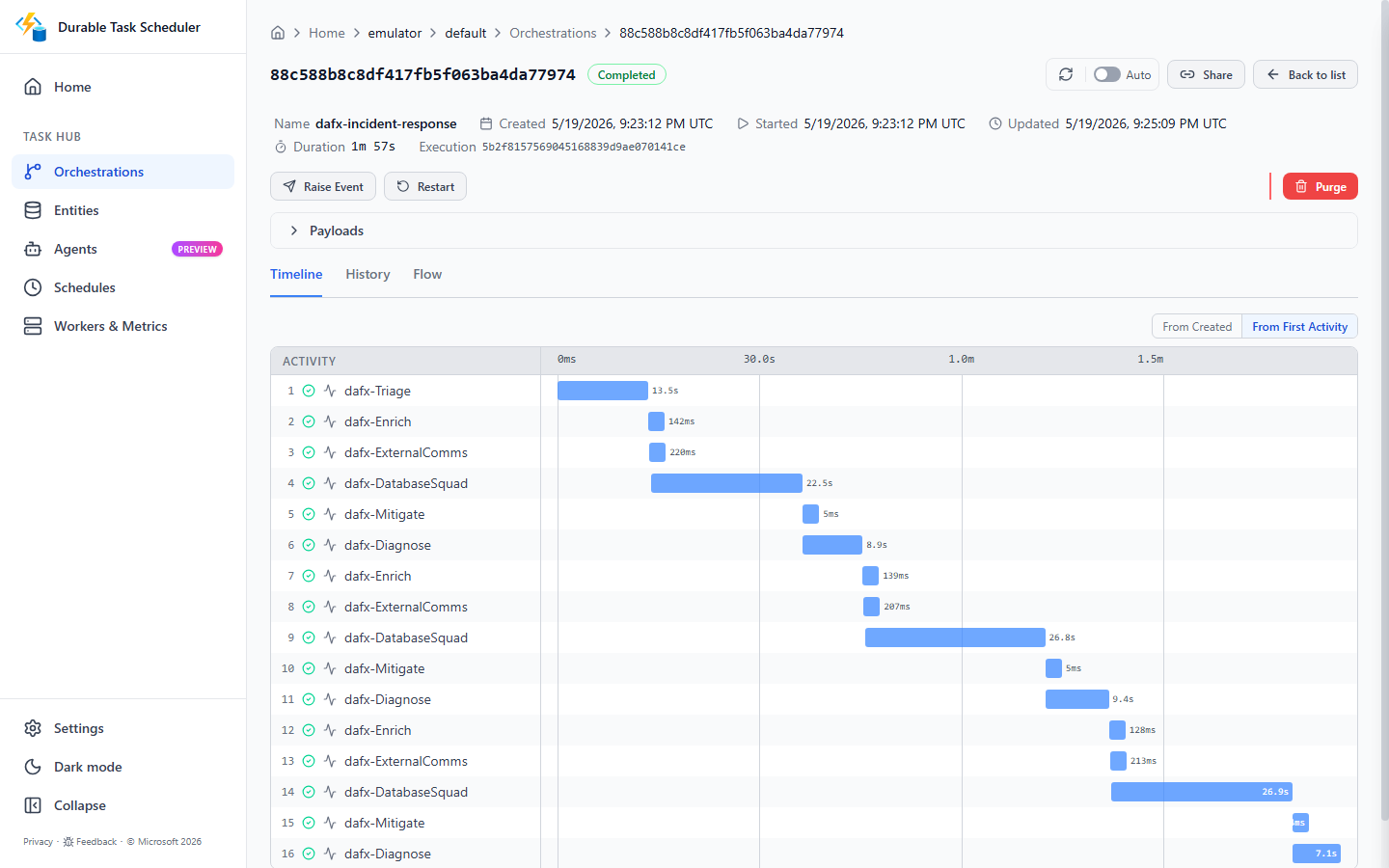Image resolution: width=1389 pixels, height=868 pixels.
Task: Click the calendar icon beside Created
Action: [486, 123]
